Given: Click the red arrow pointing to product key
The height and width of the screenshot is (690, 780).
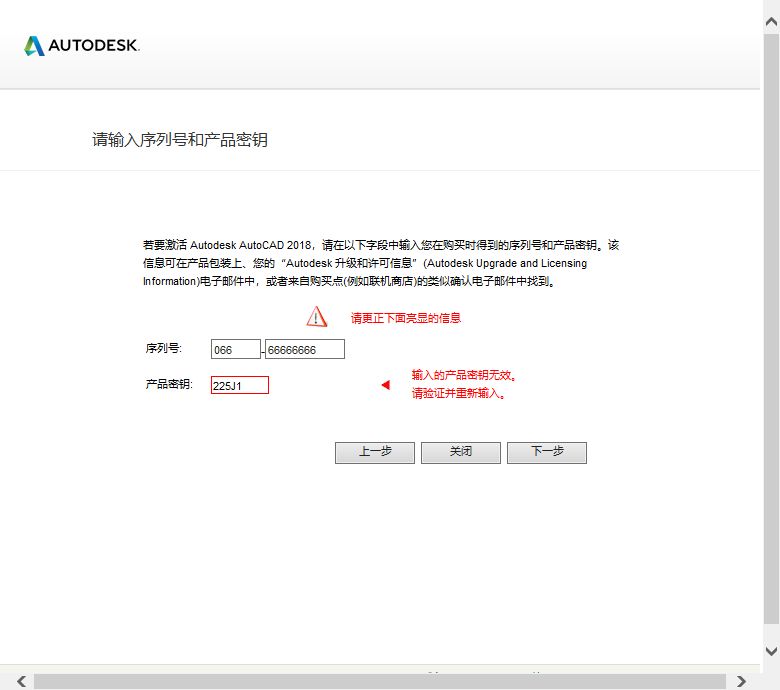Looking at the screenshot, I should tap(386, 385).
